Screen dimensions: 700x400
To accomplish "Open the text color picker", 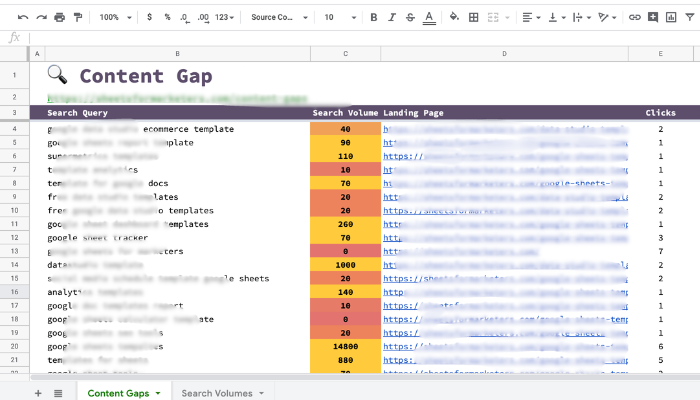I will coord(429,18).
